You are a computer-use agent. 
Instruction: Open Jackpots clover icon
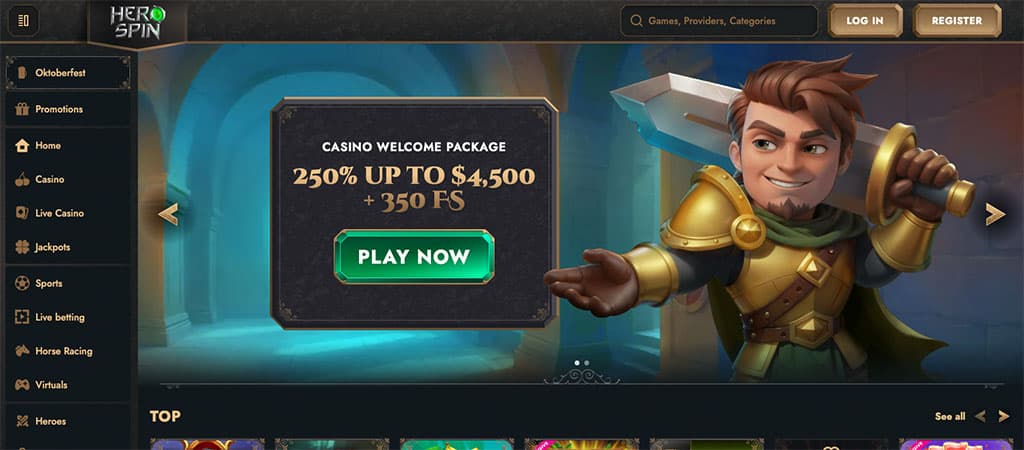coord(22,248)
